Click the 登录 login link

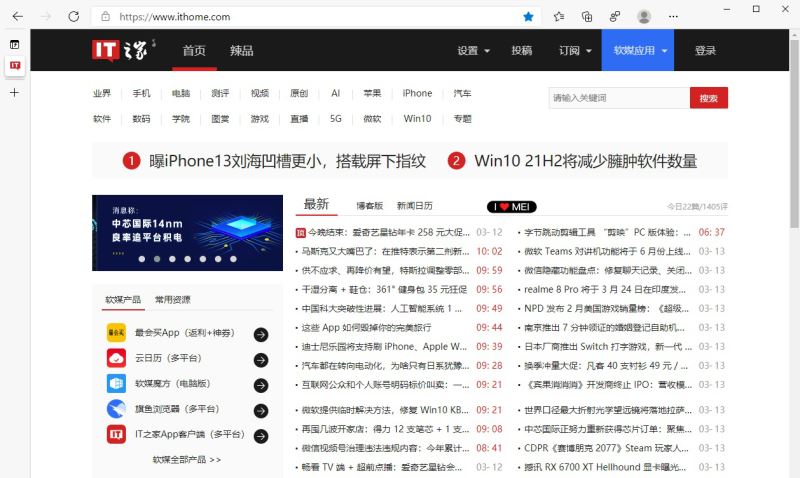[x=705, y=51]
